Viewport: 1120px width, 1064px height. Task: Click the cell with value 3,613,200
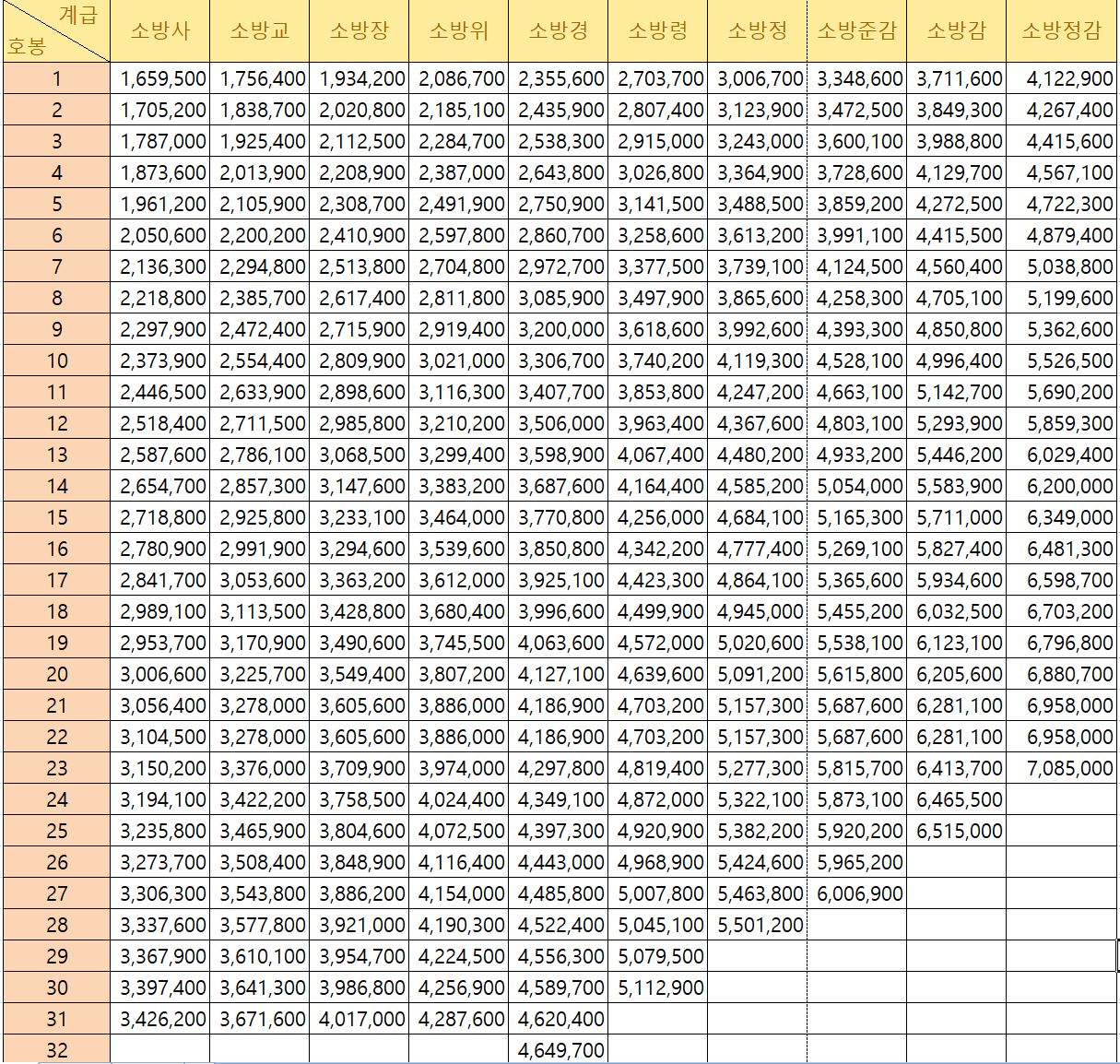pyautogui.click(x=758, y=235)
